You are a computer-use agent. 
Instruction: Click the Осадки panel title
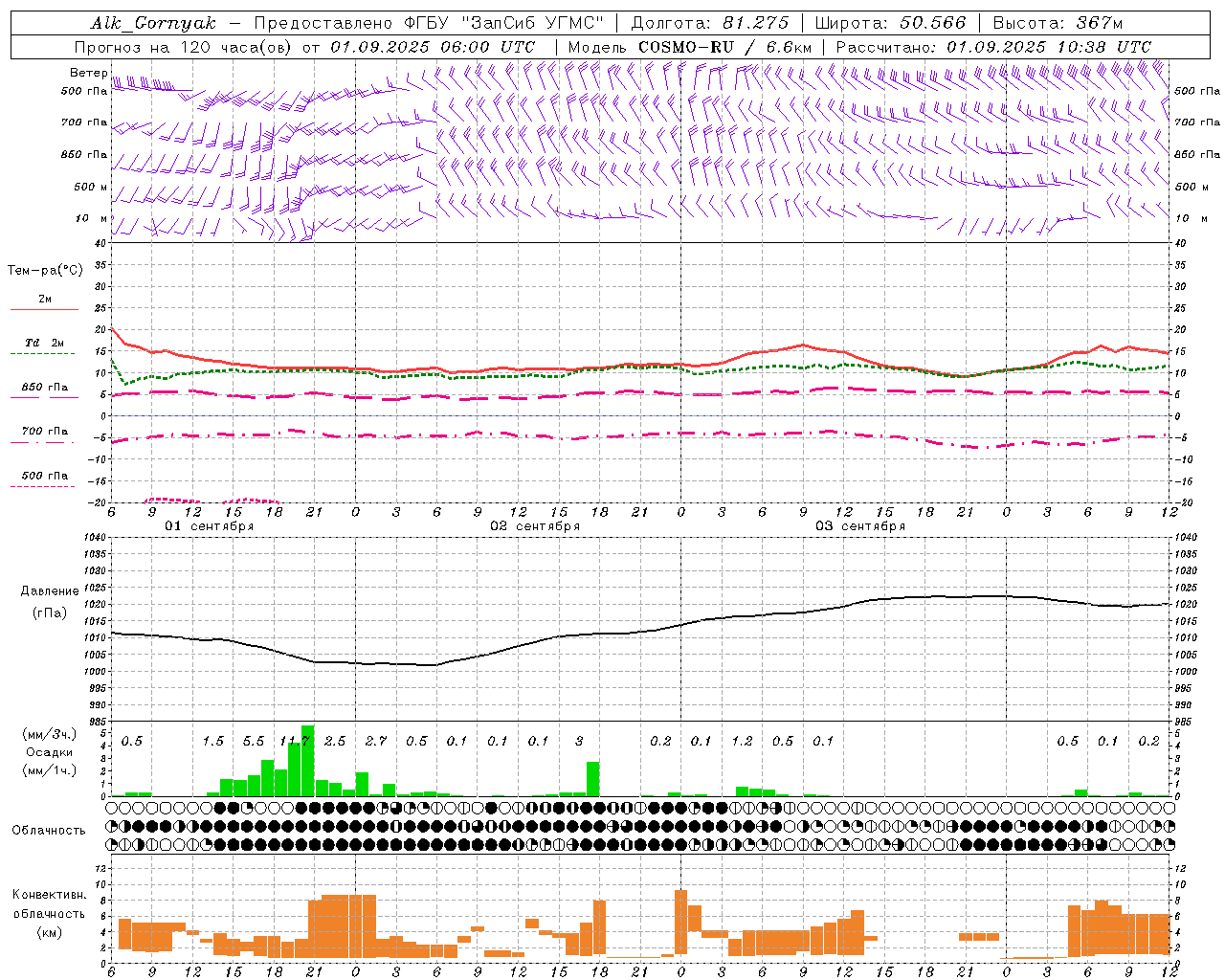(50, 752)
